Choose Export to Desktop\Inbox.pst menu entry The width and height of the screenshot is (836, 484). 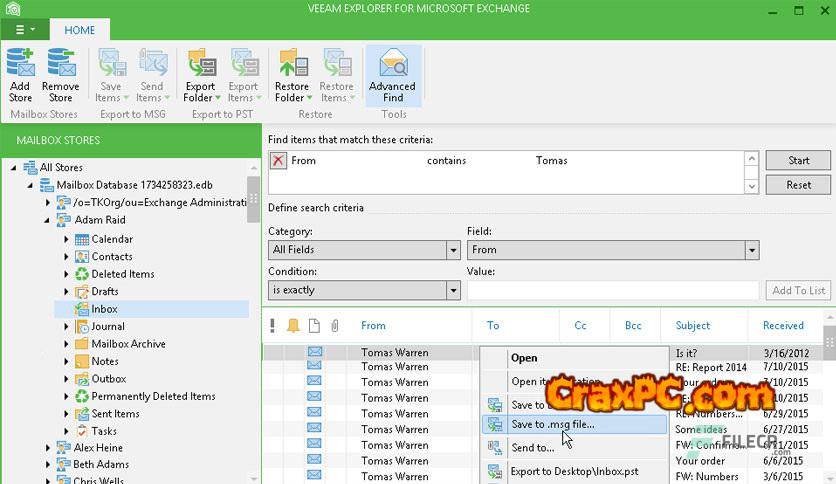[574, 471]
